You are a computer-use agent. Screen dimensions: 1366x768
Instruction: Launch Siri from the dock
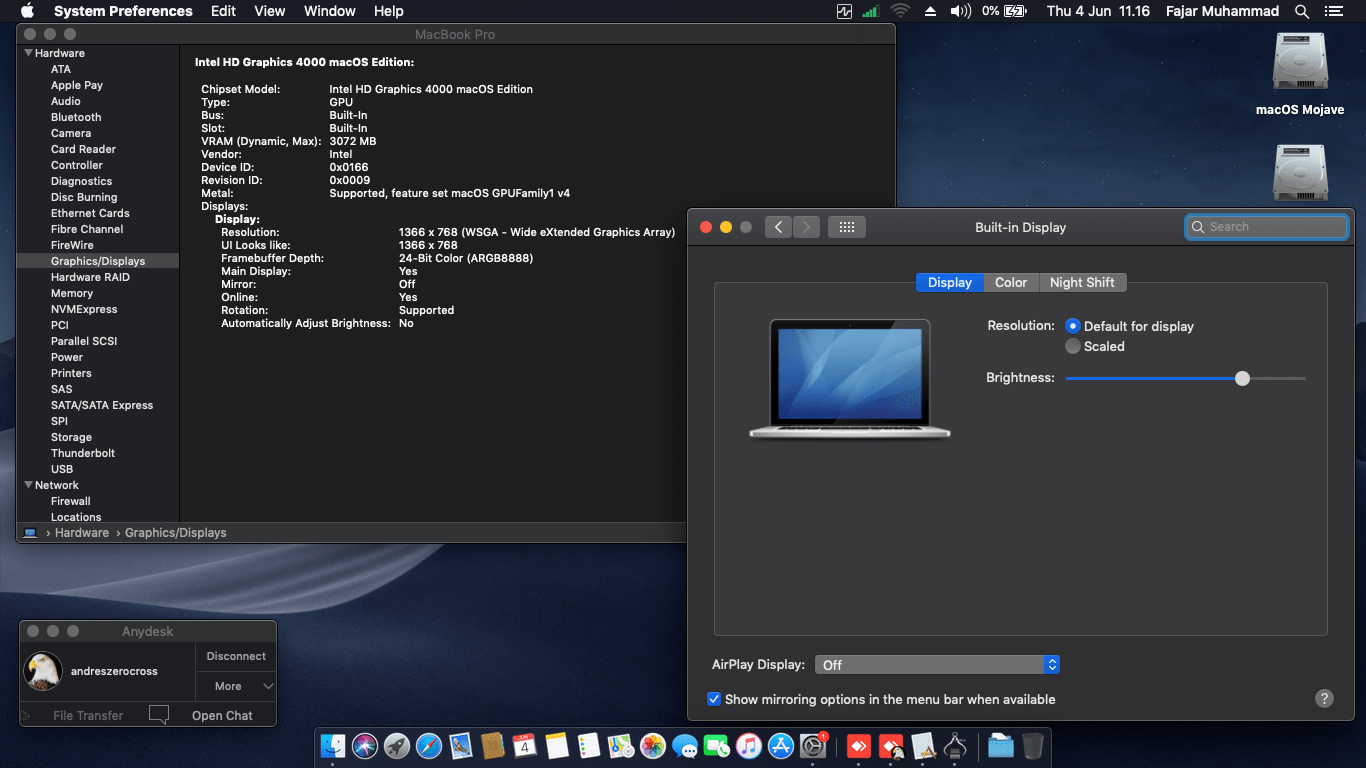pos(365,746)
